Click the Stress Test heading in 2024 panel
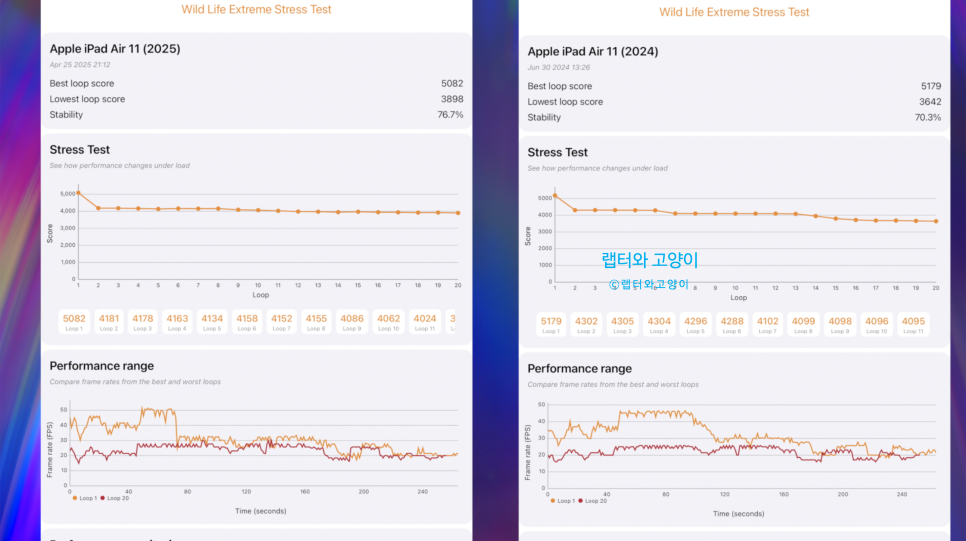This screenshot has height=541, width=966. pyautogui.click(x=558, y=152)
